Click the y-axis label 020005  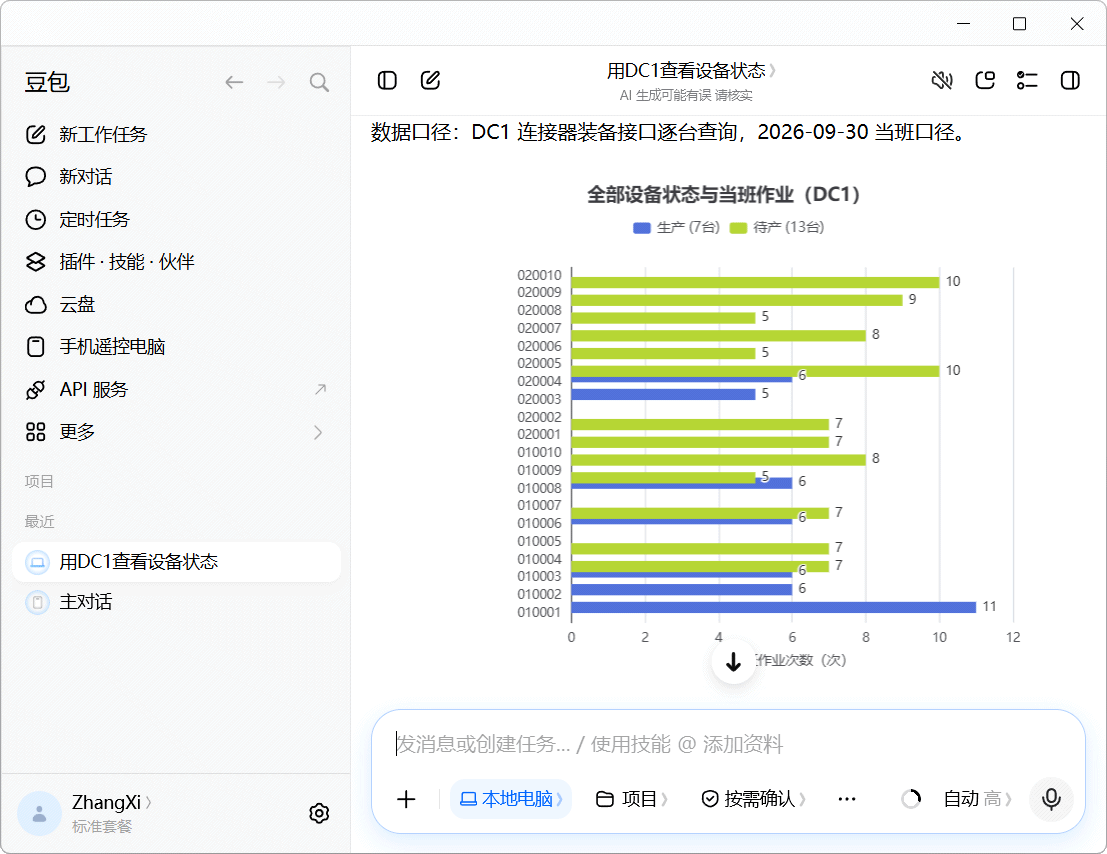(539, 363)
